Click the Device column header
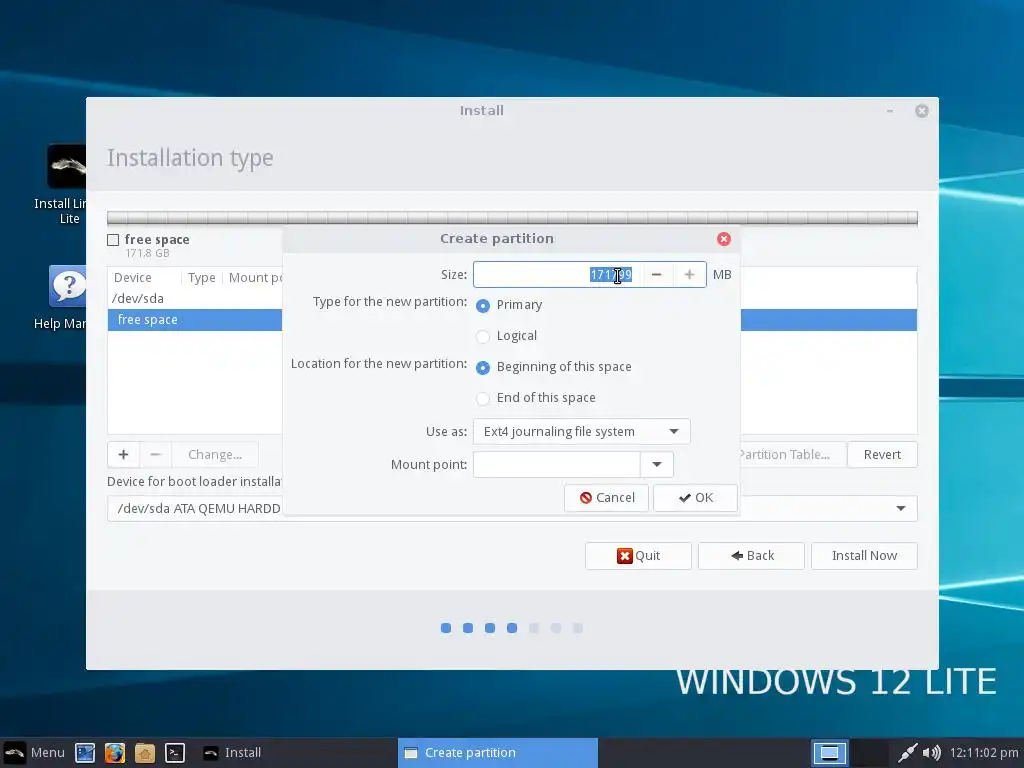Image resolution: width=1024 pixels, height=768 pixels. click(133, 278)
